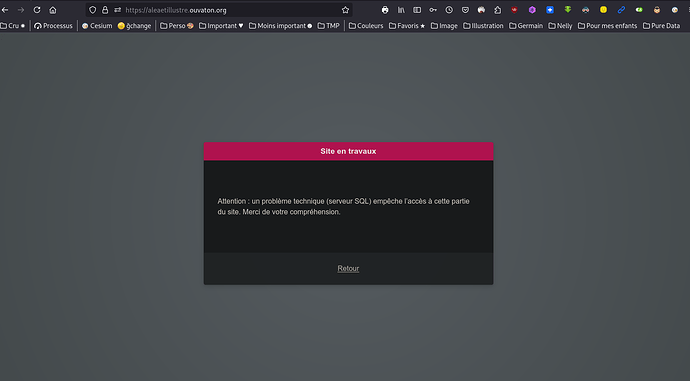Open browsing history clock icon
The width and height of the screenshot is (690, 381).
click(449, 10)
